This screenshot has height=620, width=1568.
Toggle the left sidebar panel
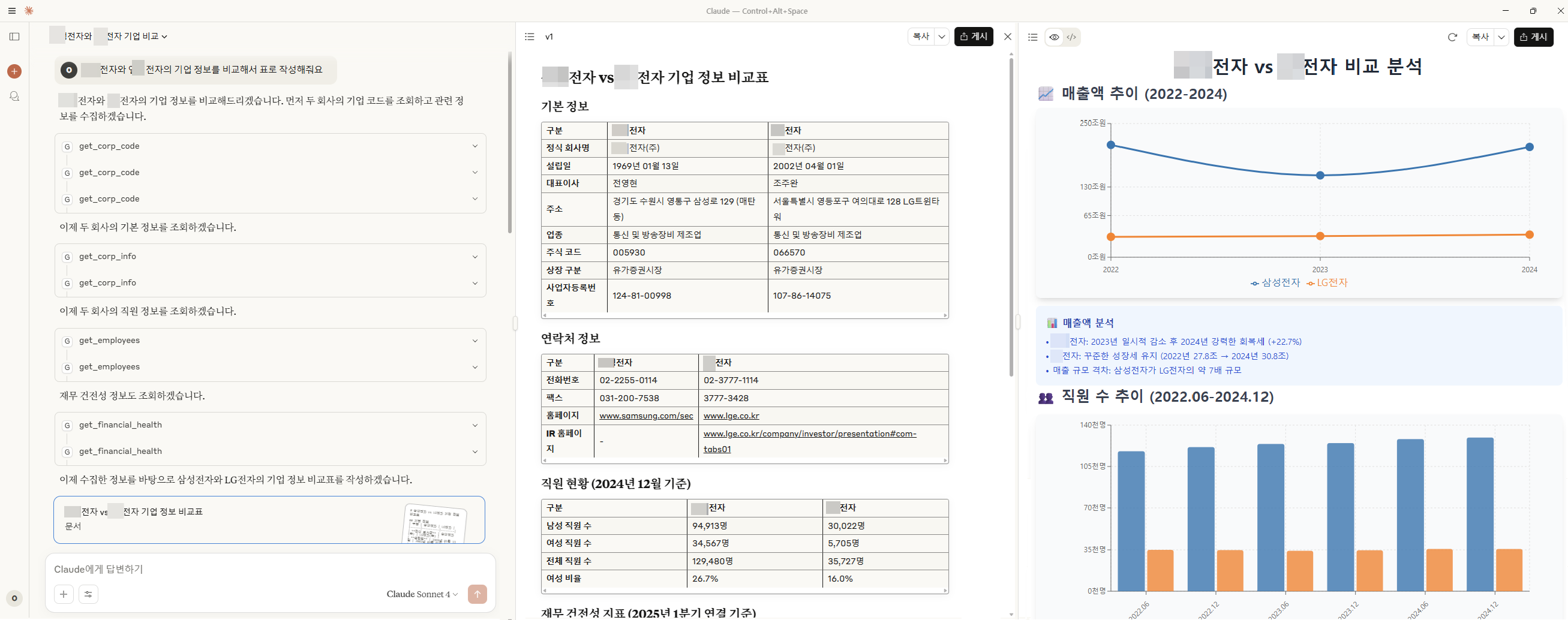coord(14,37)
